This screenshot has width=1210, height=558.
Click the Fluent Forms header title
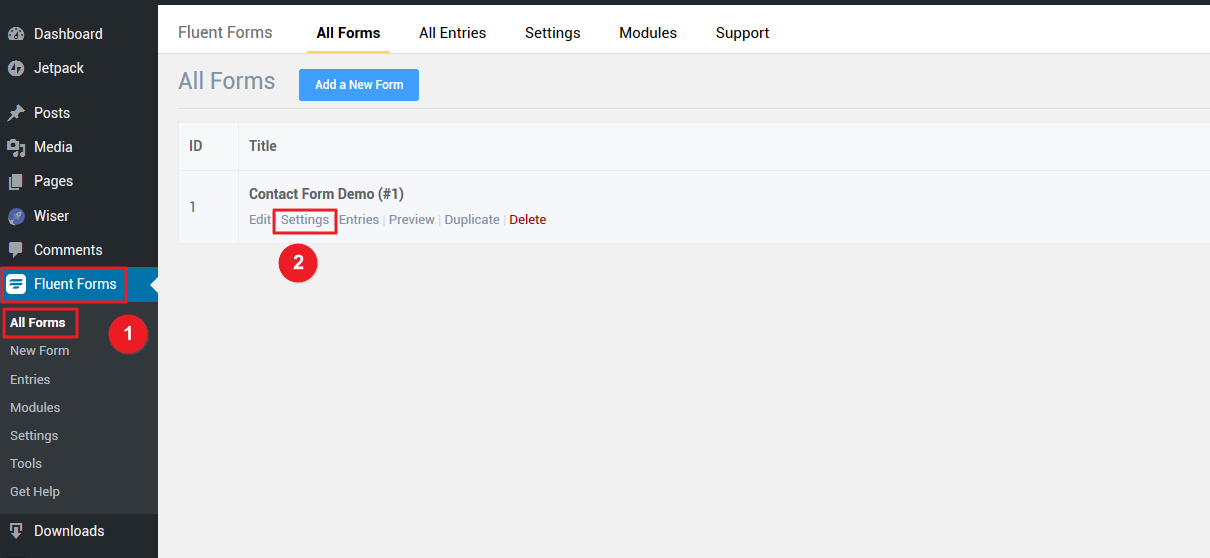pyautogui.click(x=225, y=33)
